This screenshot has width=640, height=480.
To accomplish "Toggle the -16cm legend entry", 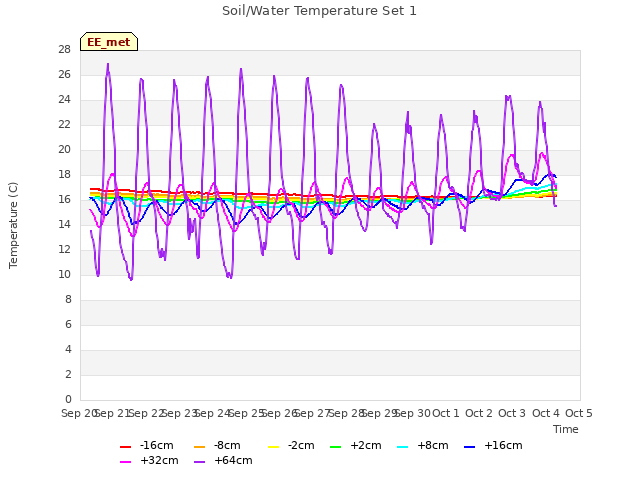I will coord(147,445).
